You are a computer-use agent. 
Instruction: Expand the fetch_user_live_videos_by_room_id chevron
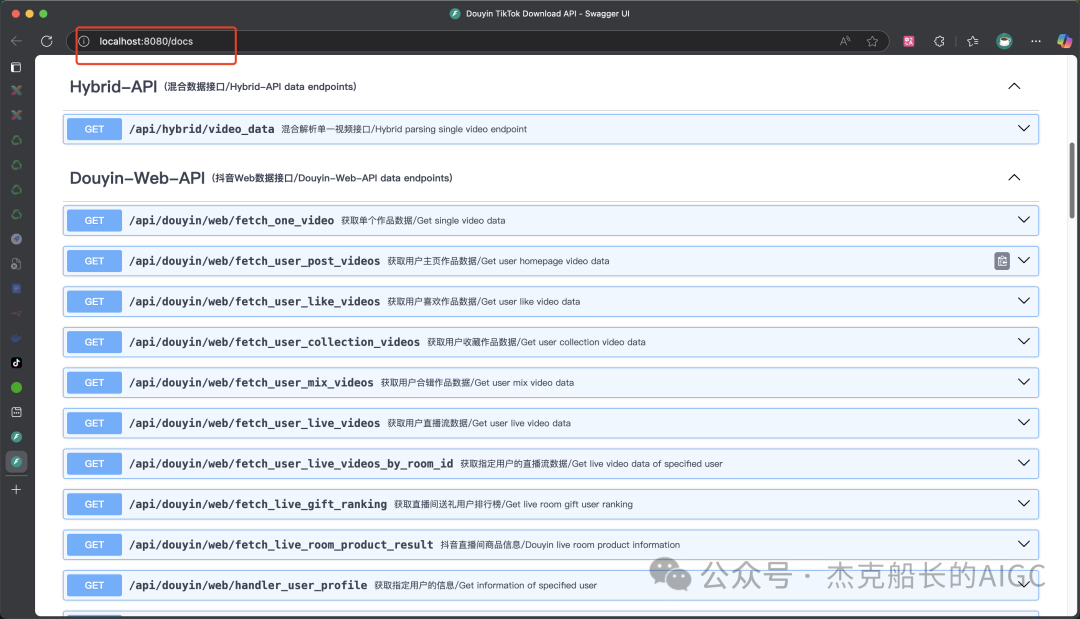pyautogui.click(x=1024, y=463)
